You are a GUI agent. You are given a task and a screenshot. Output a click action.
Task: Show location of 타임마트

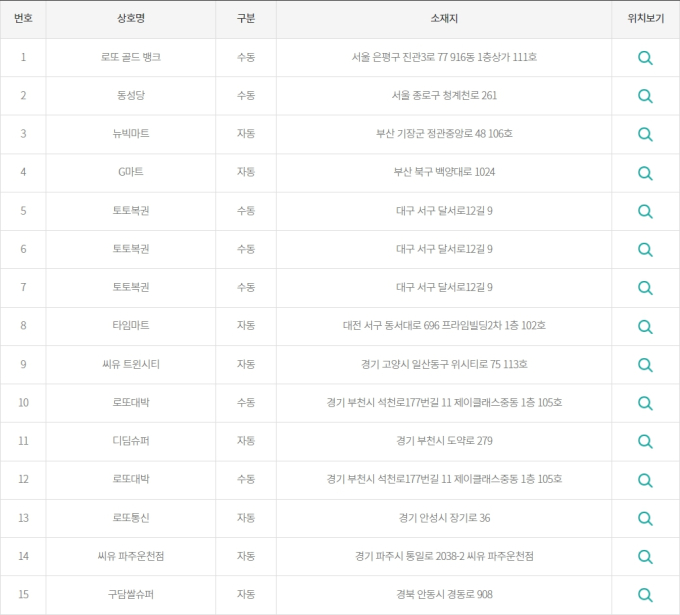click(645, 326)
